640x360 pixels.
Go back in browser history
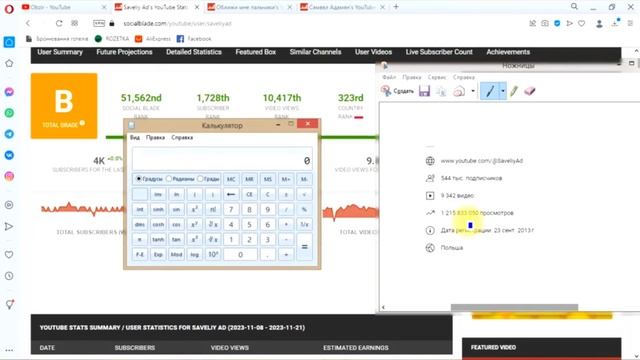coord(28,23)
